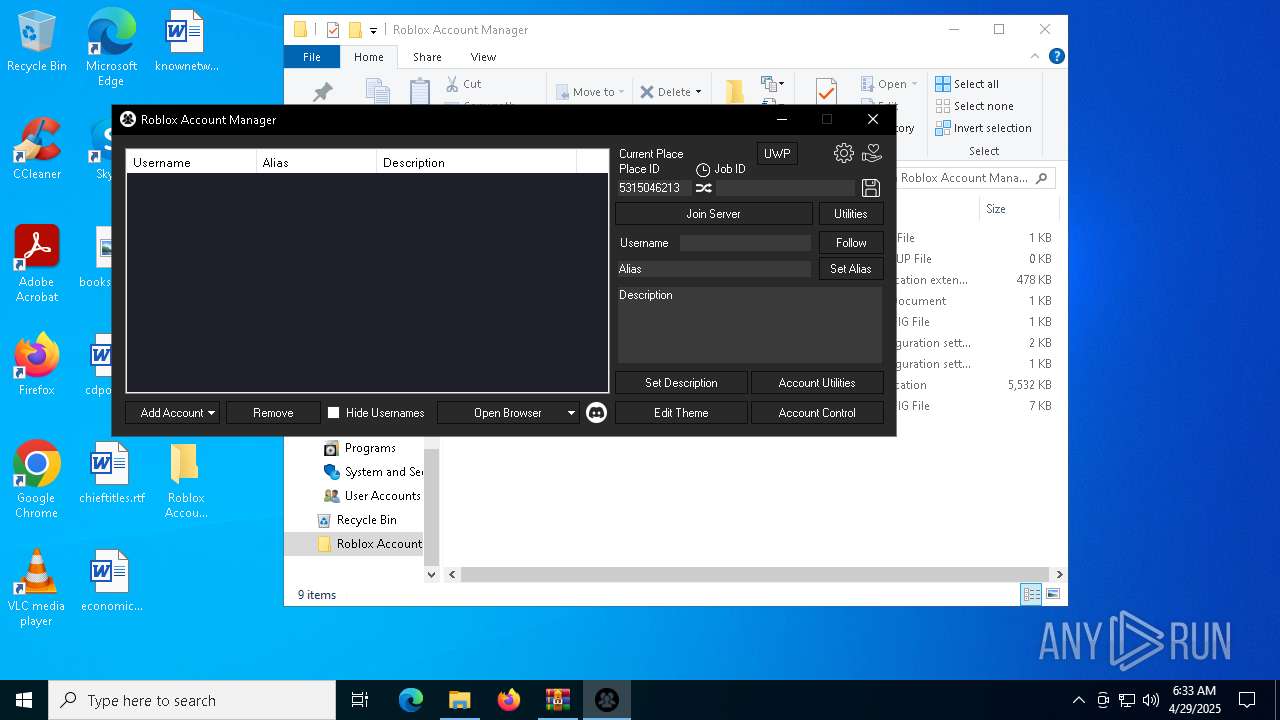Viewport: 1280px width, 720px height.
Task: Click the UWP button
Action: (777, 153)
